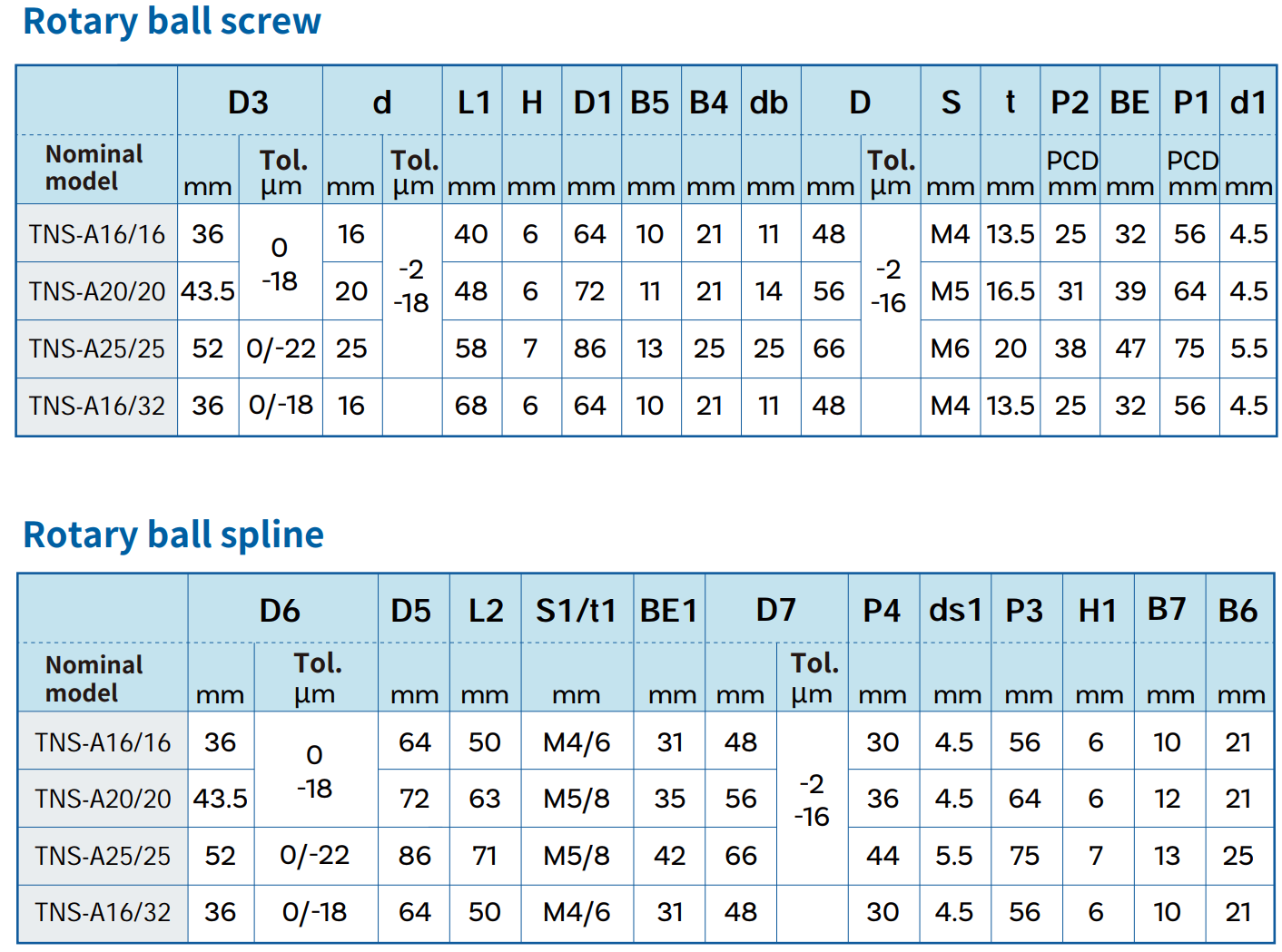This screenshot has width=1282, height=952.
Task: Click the B6 column header
Action: click(1238, 611)
